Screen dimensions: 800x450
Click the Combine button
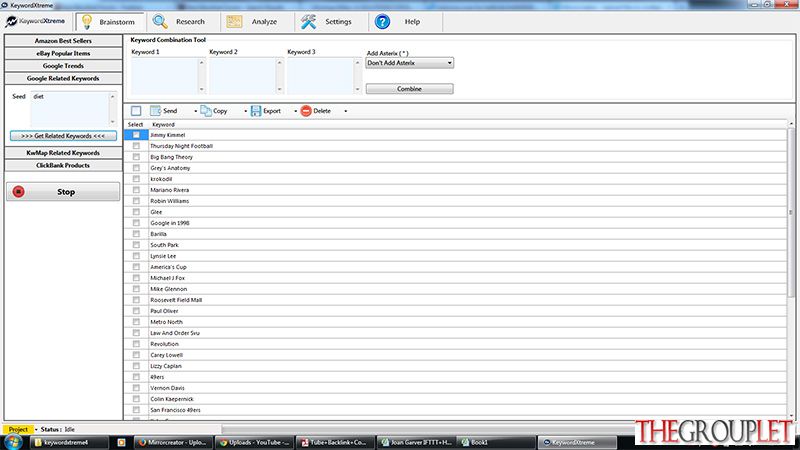pyautogui.click(x=409, y=89)
